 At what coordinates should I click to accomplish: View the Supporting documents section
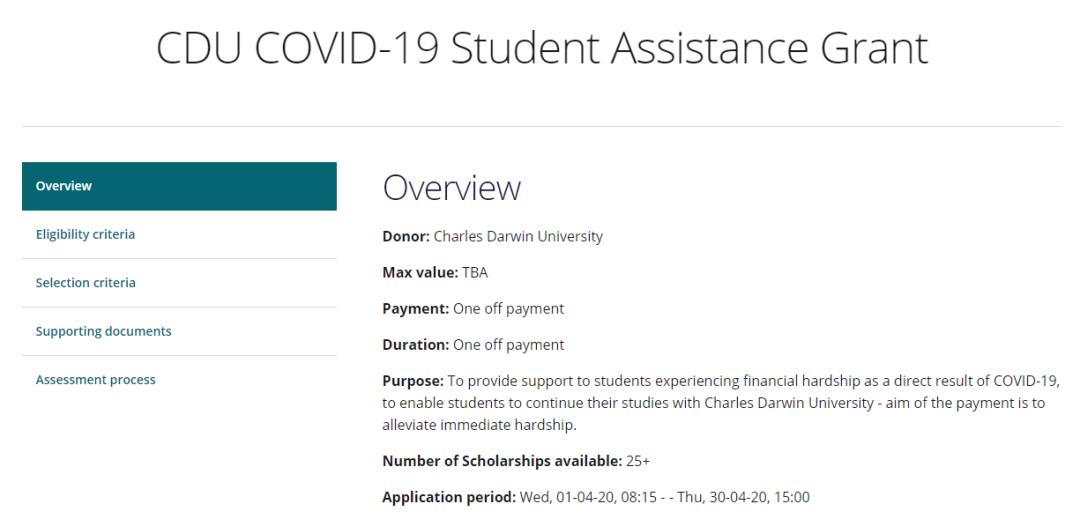179,331
